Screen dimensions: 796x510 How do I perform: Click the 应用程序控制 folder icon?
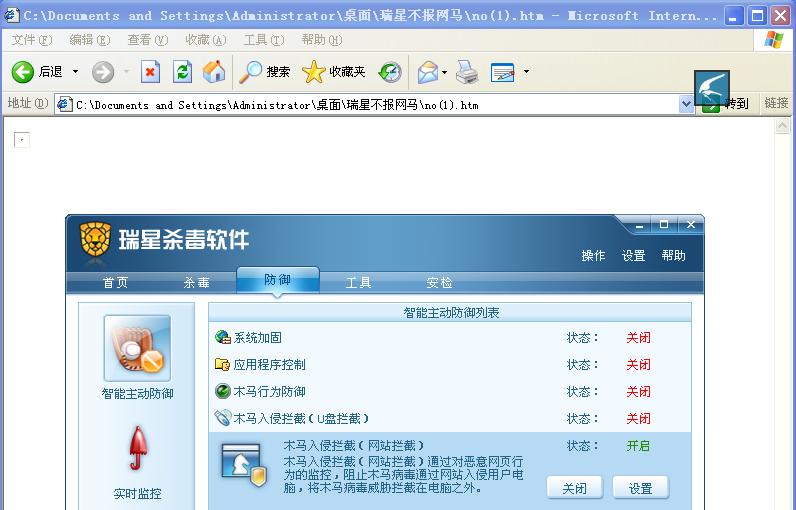coord(222,364)
